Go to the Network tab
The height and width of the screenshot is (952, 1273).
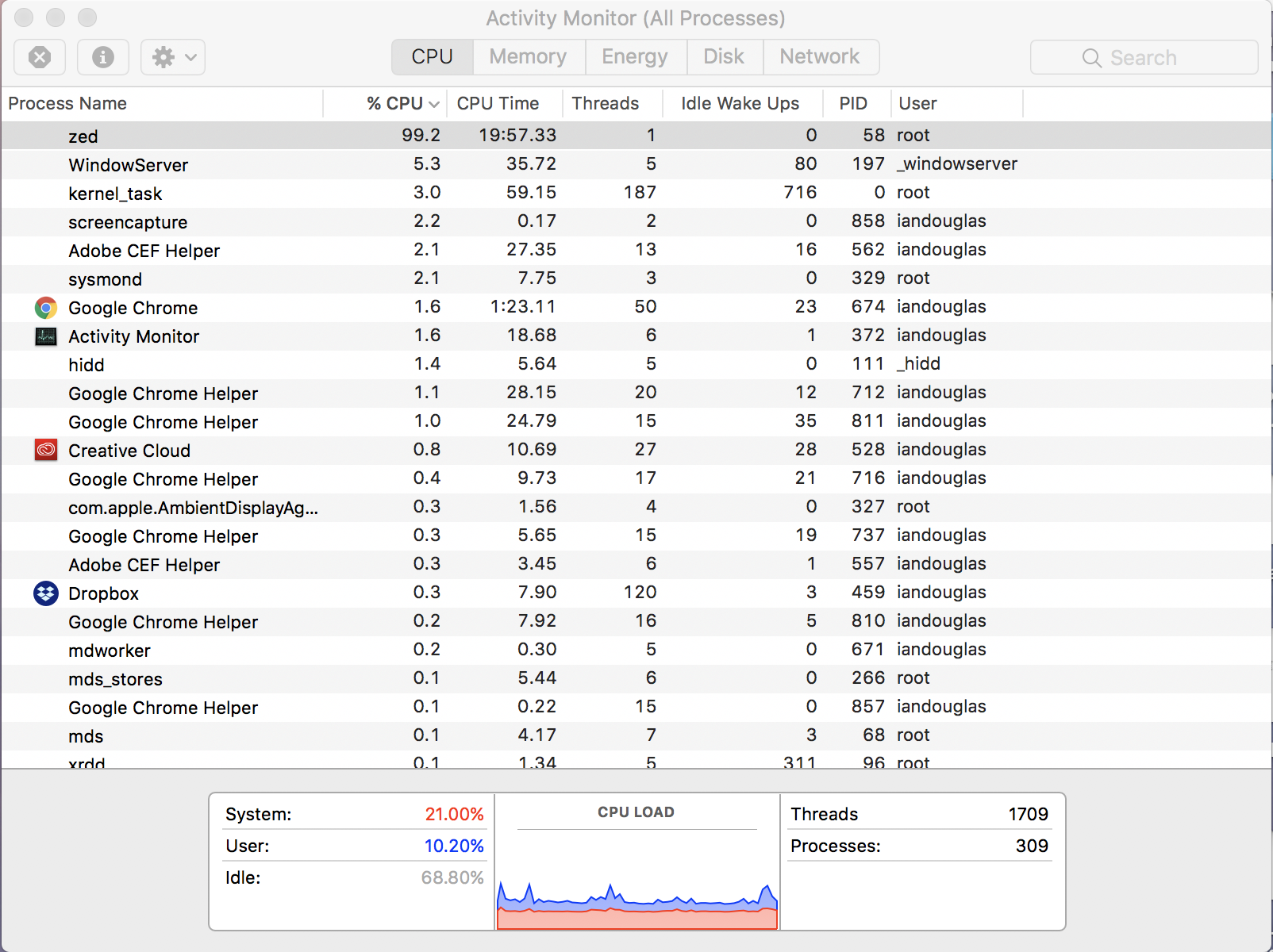820,57
